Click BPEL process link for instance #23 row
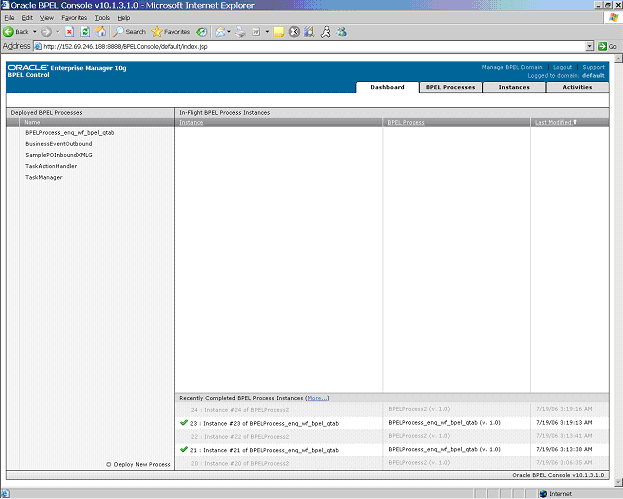This screenshot has height=499, width=623. pyautogui.click(x=444, y=422)
